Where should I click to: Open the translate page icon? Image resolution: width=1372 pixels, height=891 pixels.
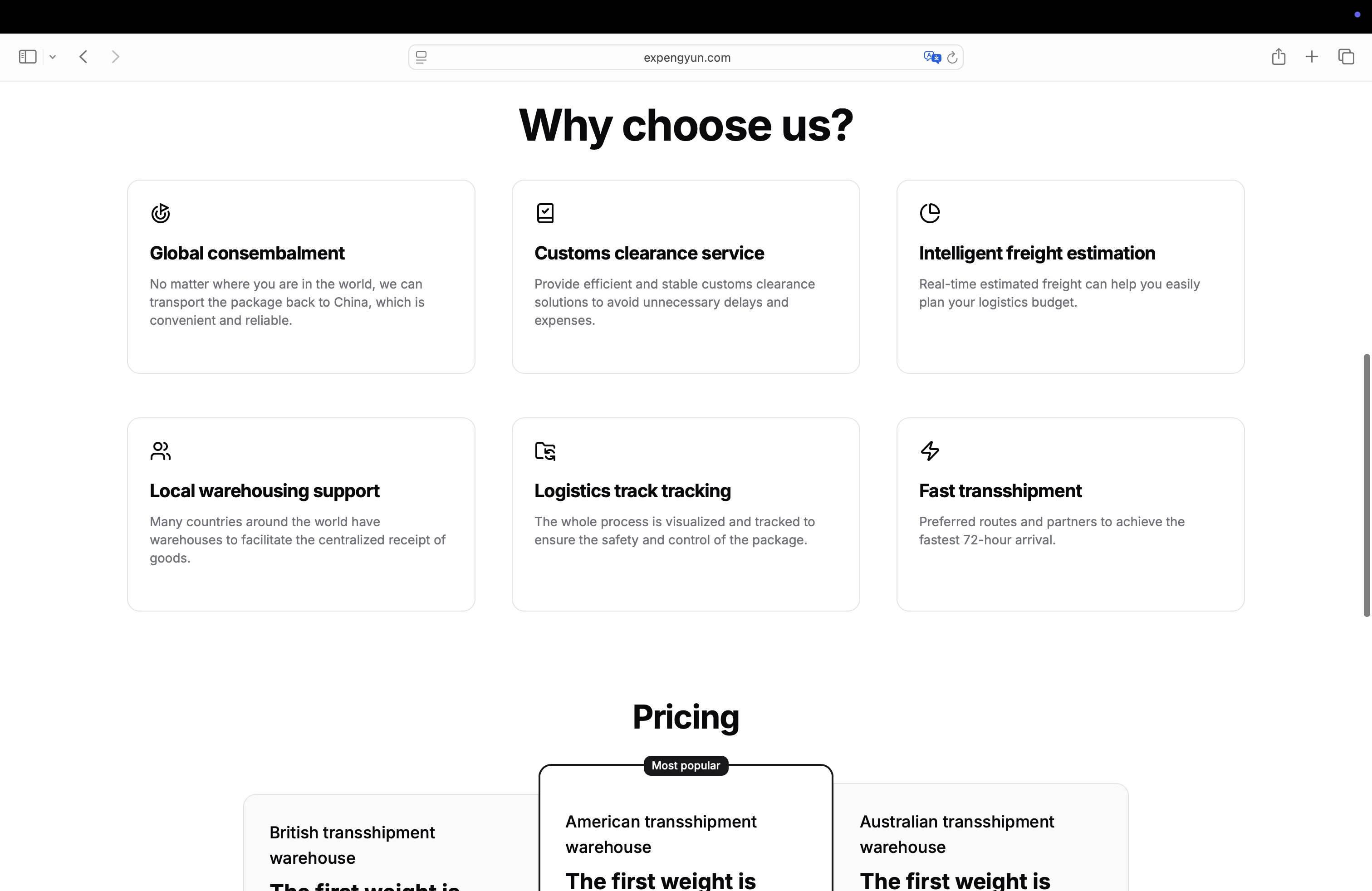(x=931, y=57)
